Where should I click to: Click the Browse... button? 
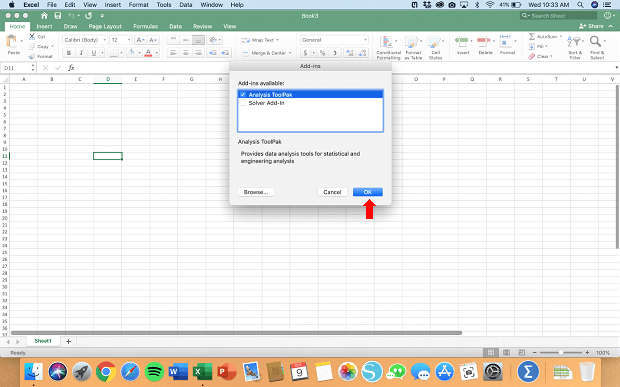tap(256, 192)
